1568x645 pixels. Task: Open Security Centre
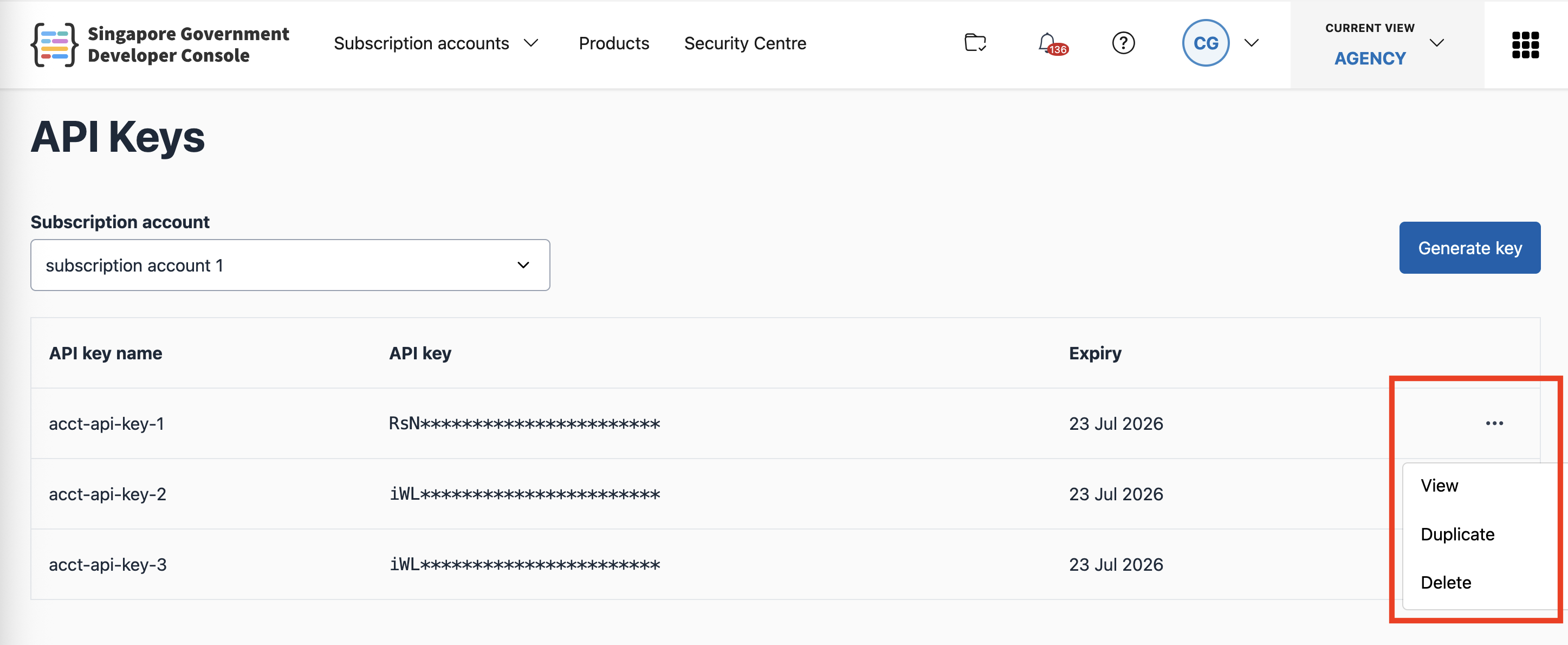pos(745,43)
